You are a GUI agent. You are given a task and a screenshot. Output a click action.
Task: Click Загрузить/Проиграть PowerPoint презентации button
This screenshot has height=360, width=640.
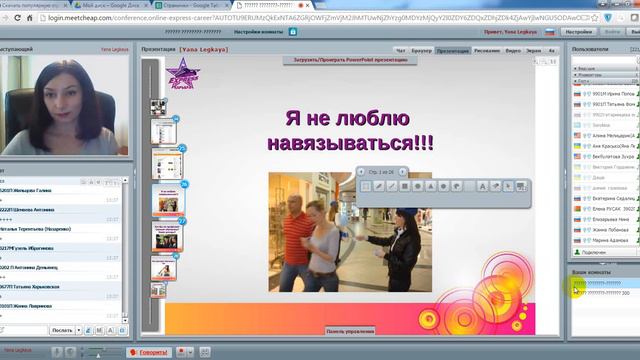click(350, 60)
